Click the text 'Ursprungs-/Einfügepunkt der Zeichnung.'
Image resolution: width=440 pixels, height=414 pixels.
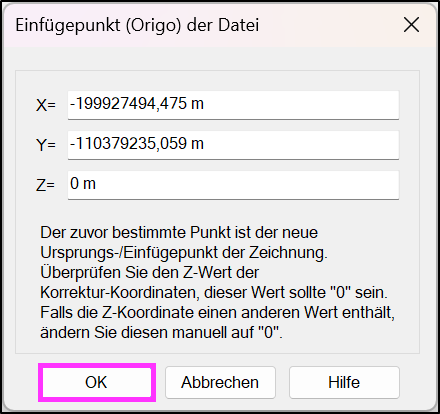(x=184, y=253)
